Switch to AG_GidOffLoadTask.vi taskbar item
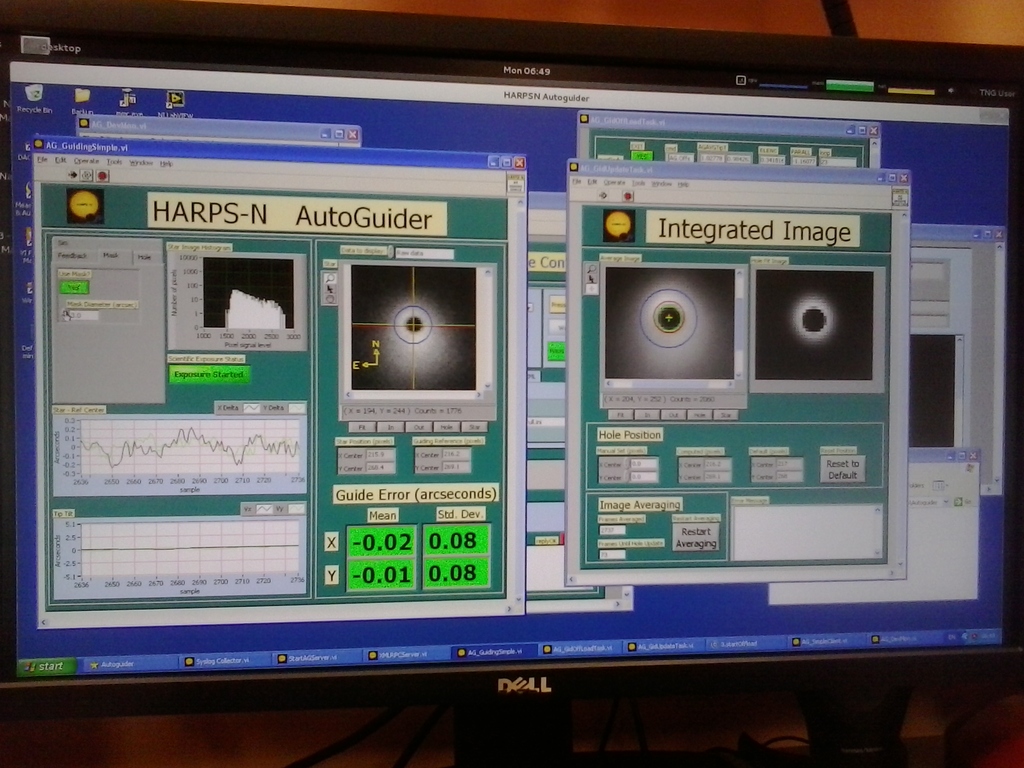 click(579, 648)
